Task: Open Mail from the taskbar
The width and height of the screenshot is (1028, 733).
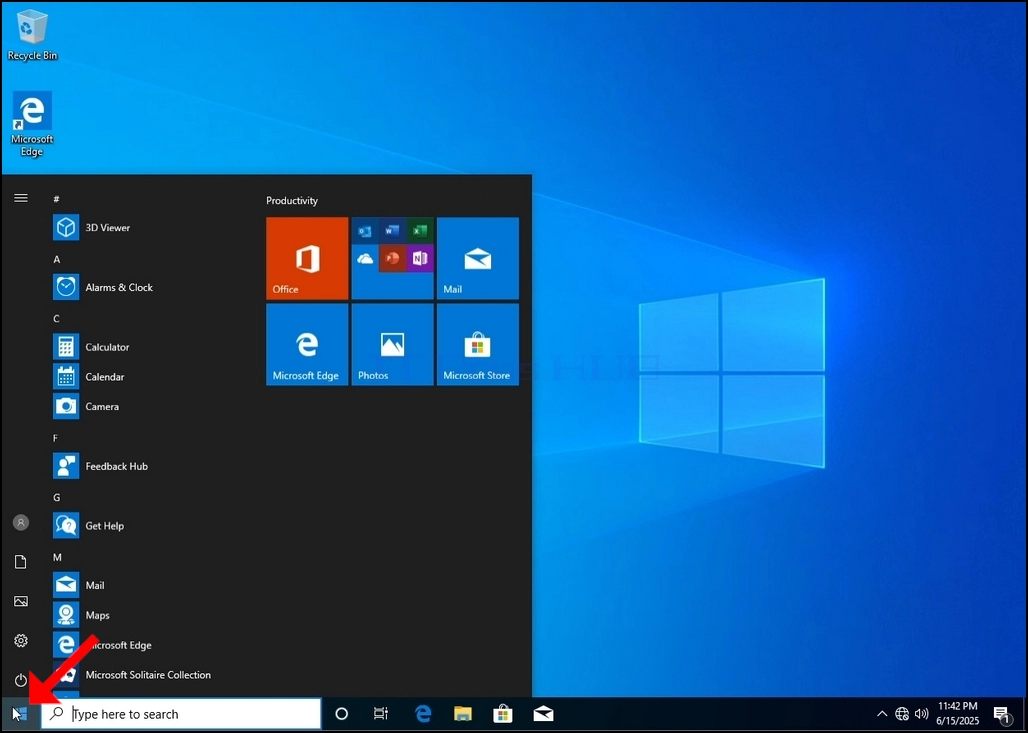Action: [544, 714]
